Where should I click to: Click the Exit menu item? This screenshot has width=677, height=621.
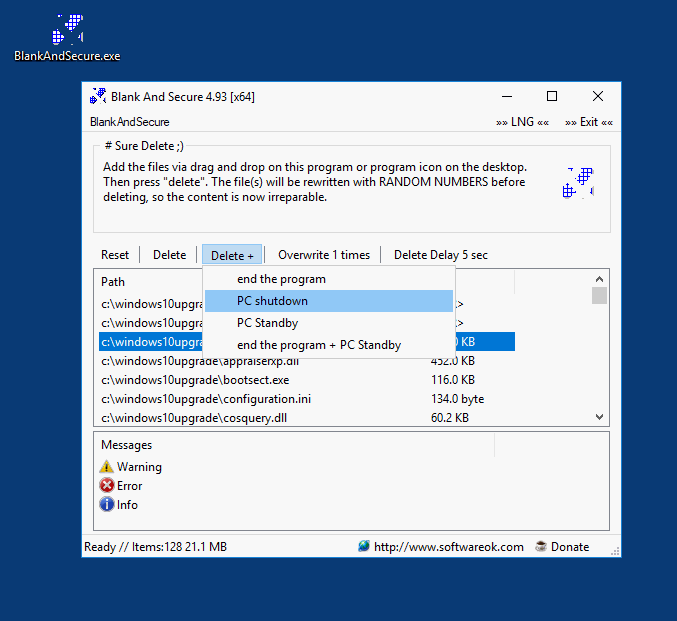point(589,122)
